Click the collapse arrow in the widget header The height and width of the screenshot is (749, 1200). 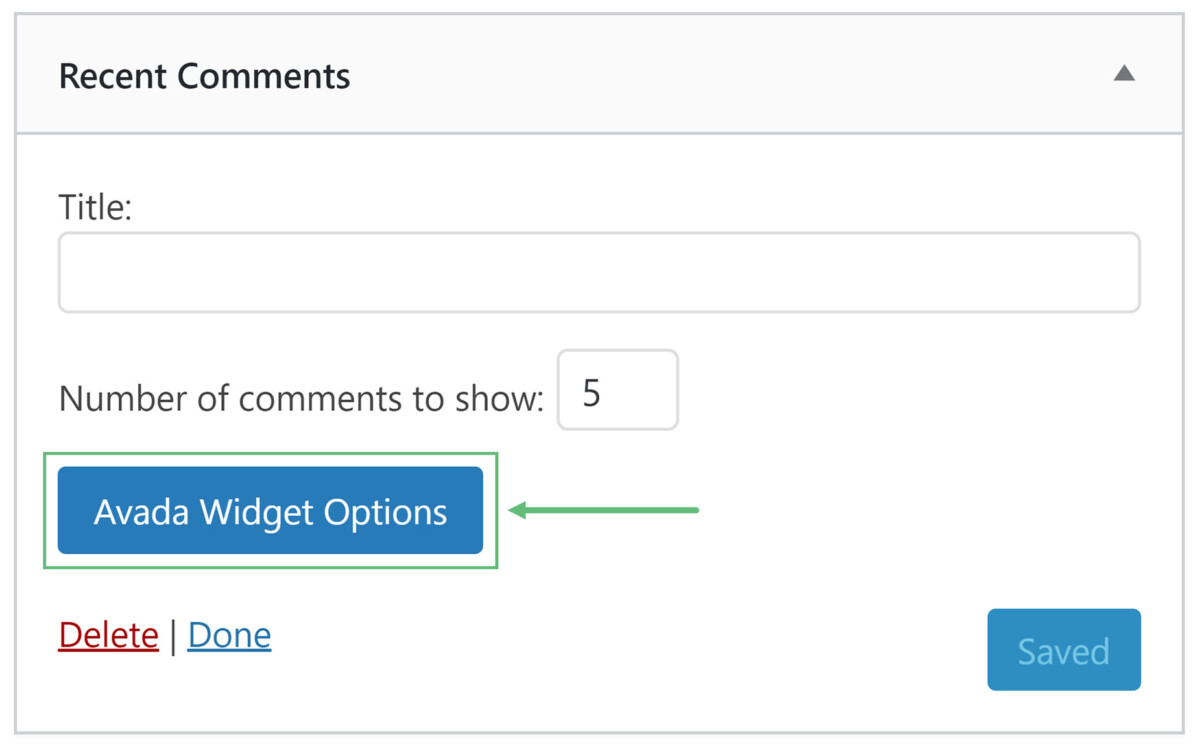click(1124, 73)
